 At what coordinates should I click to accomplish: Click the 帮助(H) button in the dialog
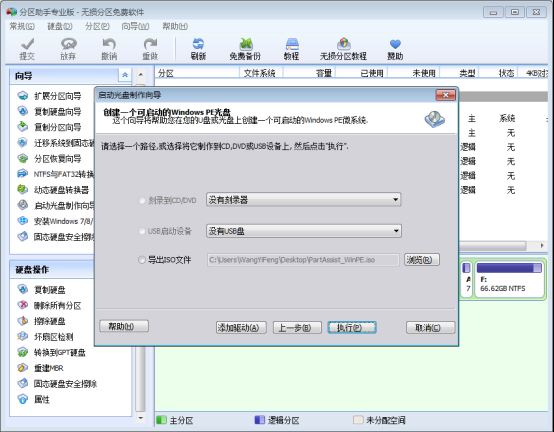[124, 326]
